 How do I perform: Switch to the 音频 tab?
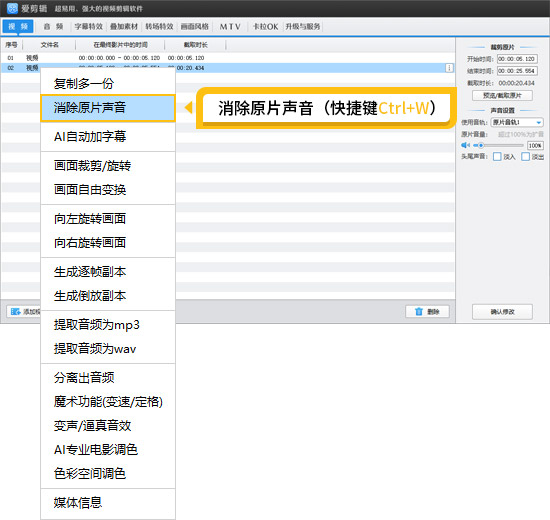(x=53, y=27)
